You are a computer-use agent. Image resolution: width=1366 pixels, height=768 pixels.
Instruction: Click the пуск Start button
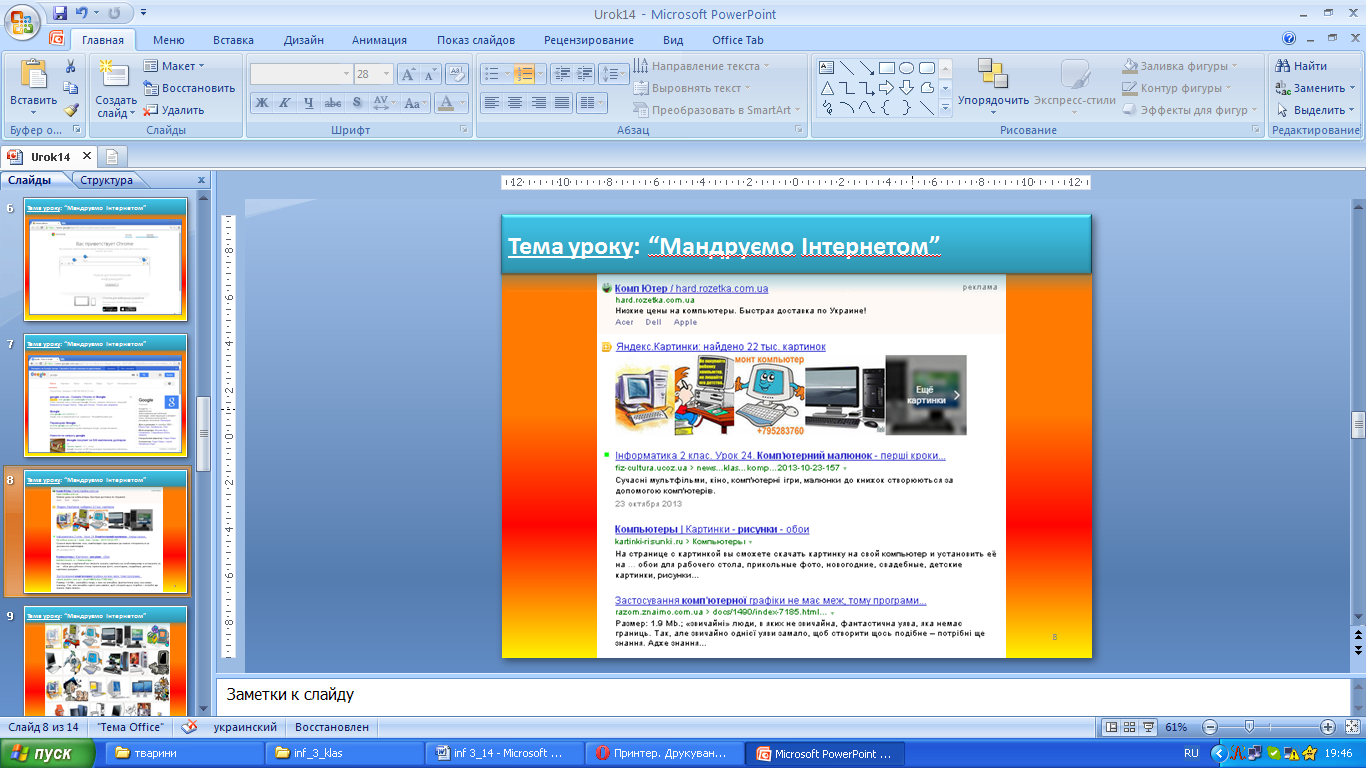[48, 753]
